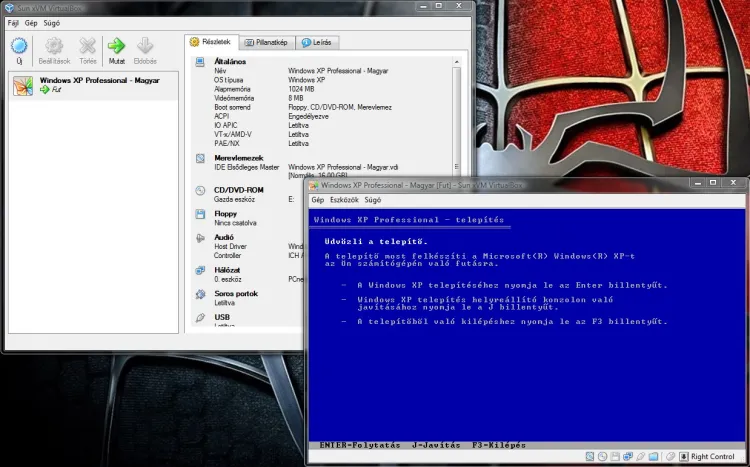
Task: Open the Audió section heading link
Action: click(223, 237)
